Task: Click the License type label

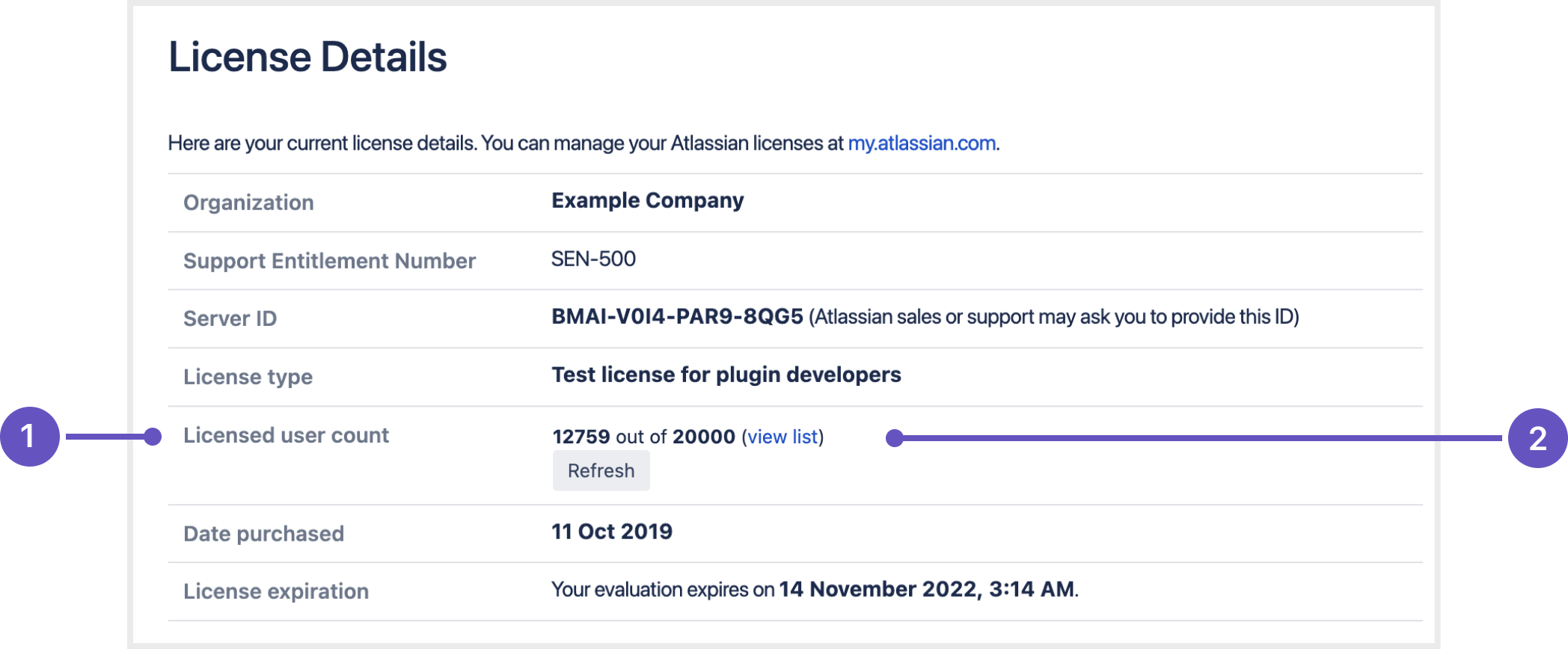Action: (248, 377)
